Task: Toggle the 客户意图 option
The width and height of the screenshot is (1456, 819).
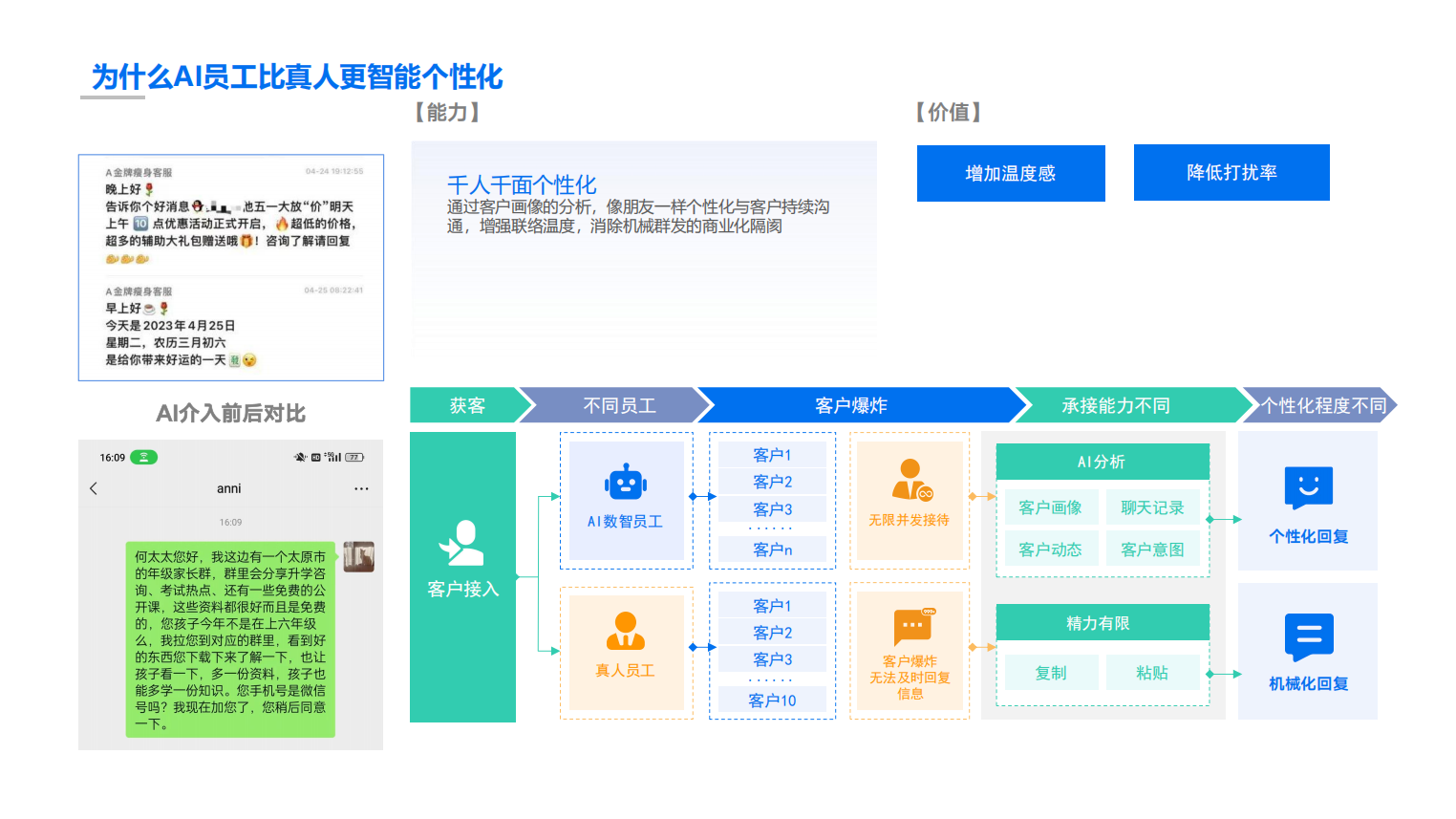Action: [1153, 549]
